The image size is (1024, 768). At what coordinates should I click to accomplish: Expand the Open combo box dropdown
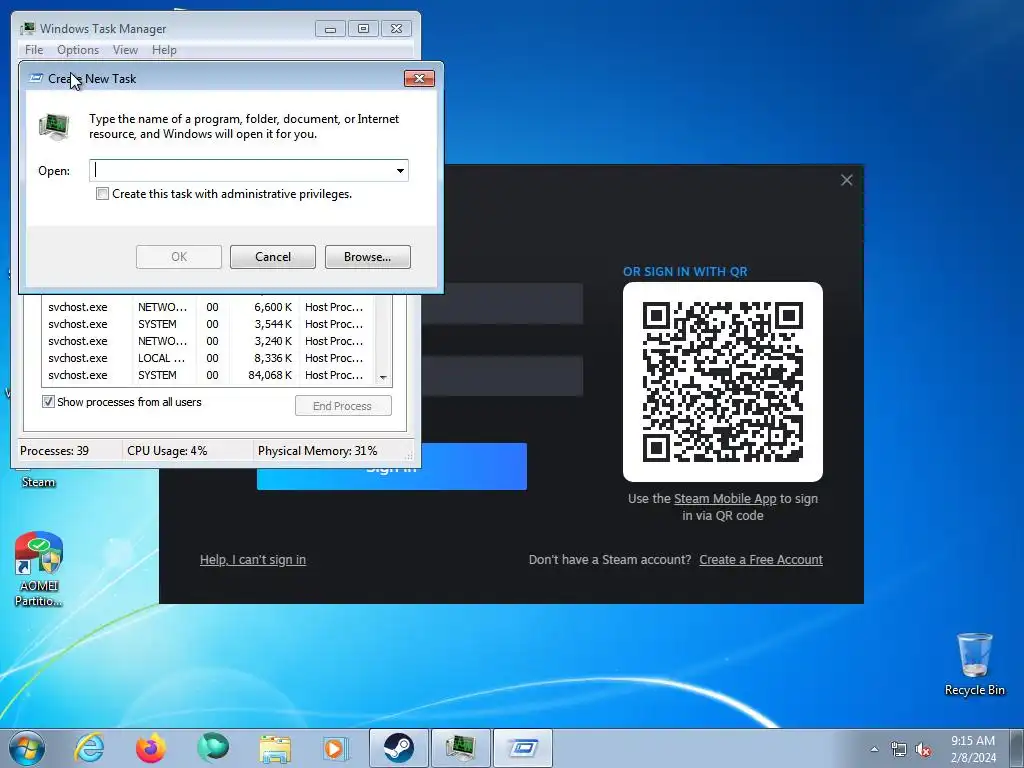click(400, 170)
